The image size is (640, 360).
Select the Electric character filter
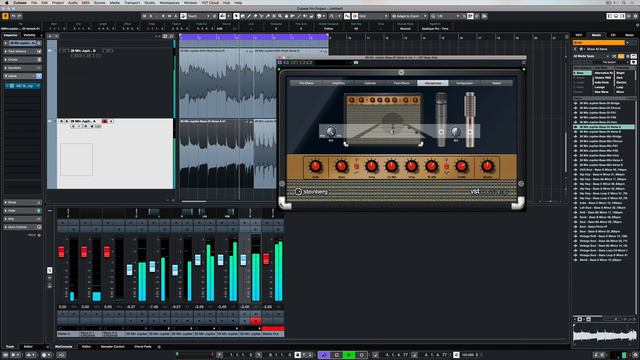point(622,82)
